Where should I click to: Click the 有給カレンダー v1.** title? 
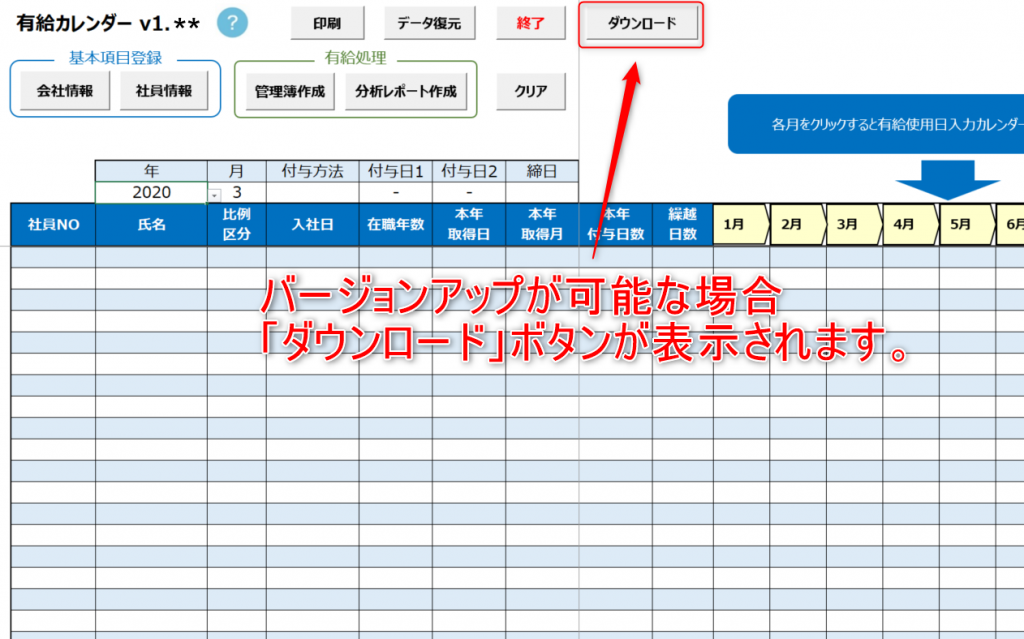pos(108,24)
